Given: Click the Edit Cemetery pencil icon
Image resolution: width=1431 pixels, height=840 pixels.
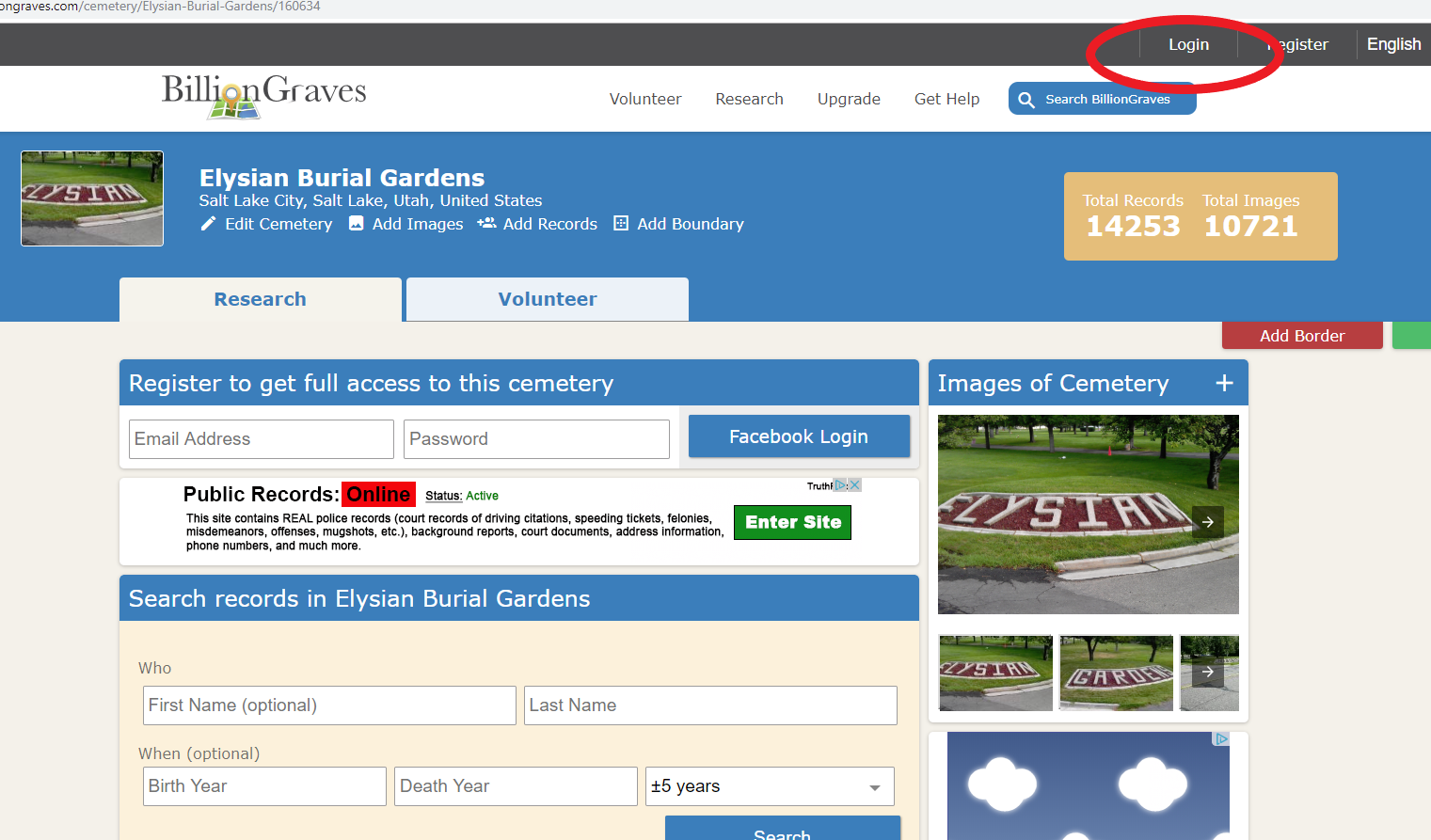Looking at the screenshot, I should 208,224.
